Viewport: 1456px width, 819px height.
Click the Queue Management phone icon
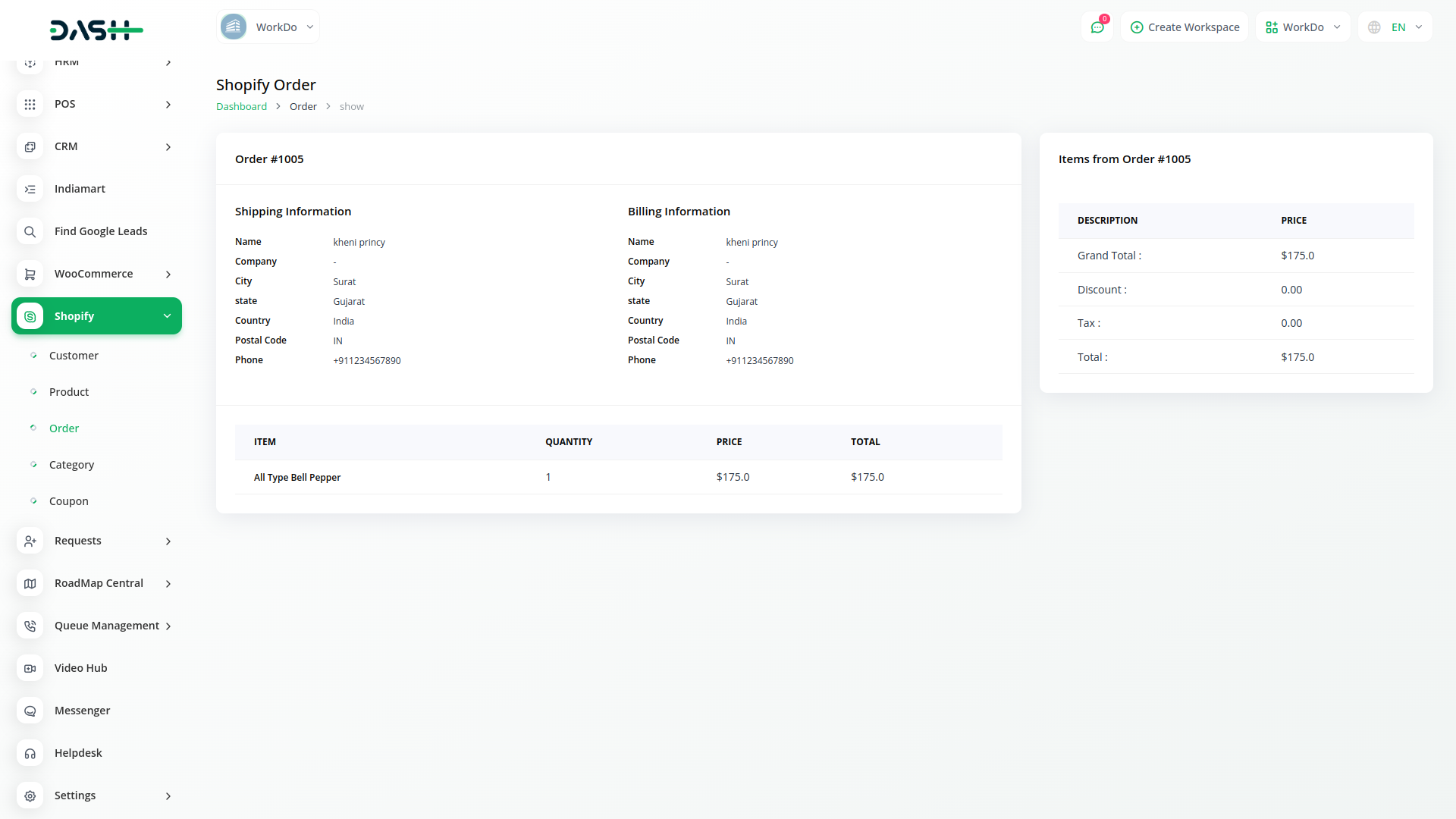[30, 626]
